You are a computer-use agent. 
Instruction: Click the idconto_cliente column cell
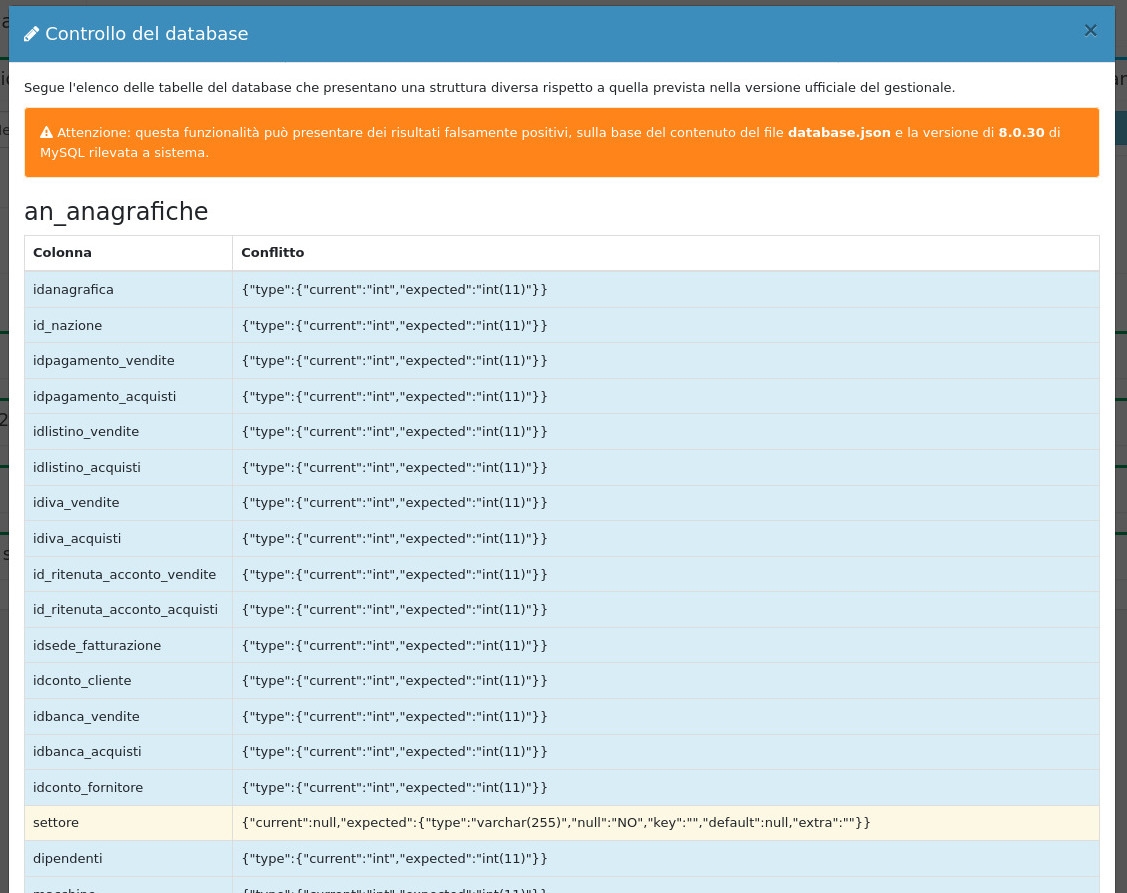click(82, 681)
